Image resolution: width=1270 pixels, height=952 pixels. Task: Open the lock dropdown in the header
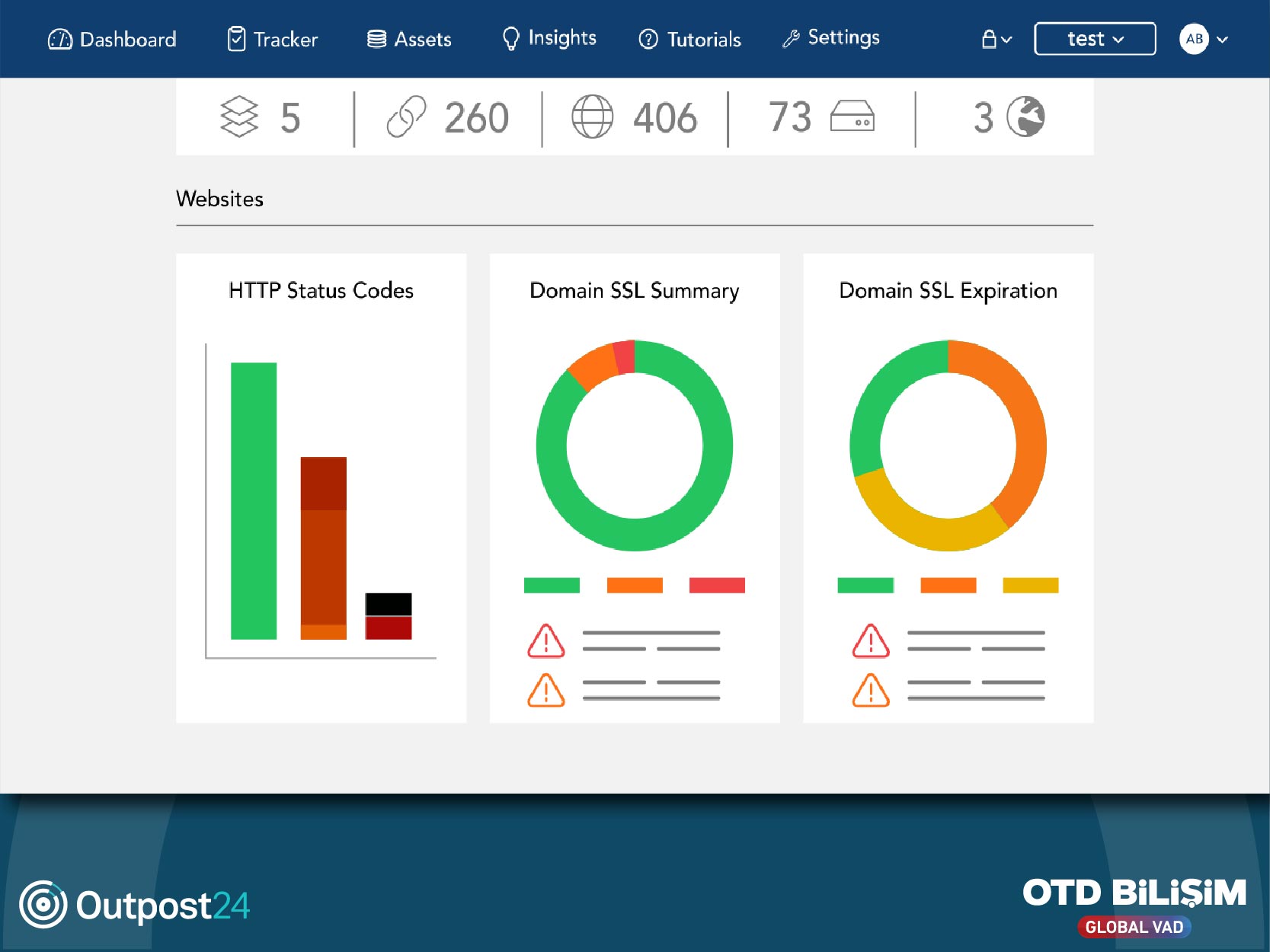(x=996, y=39)
